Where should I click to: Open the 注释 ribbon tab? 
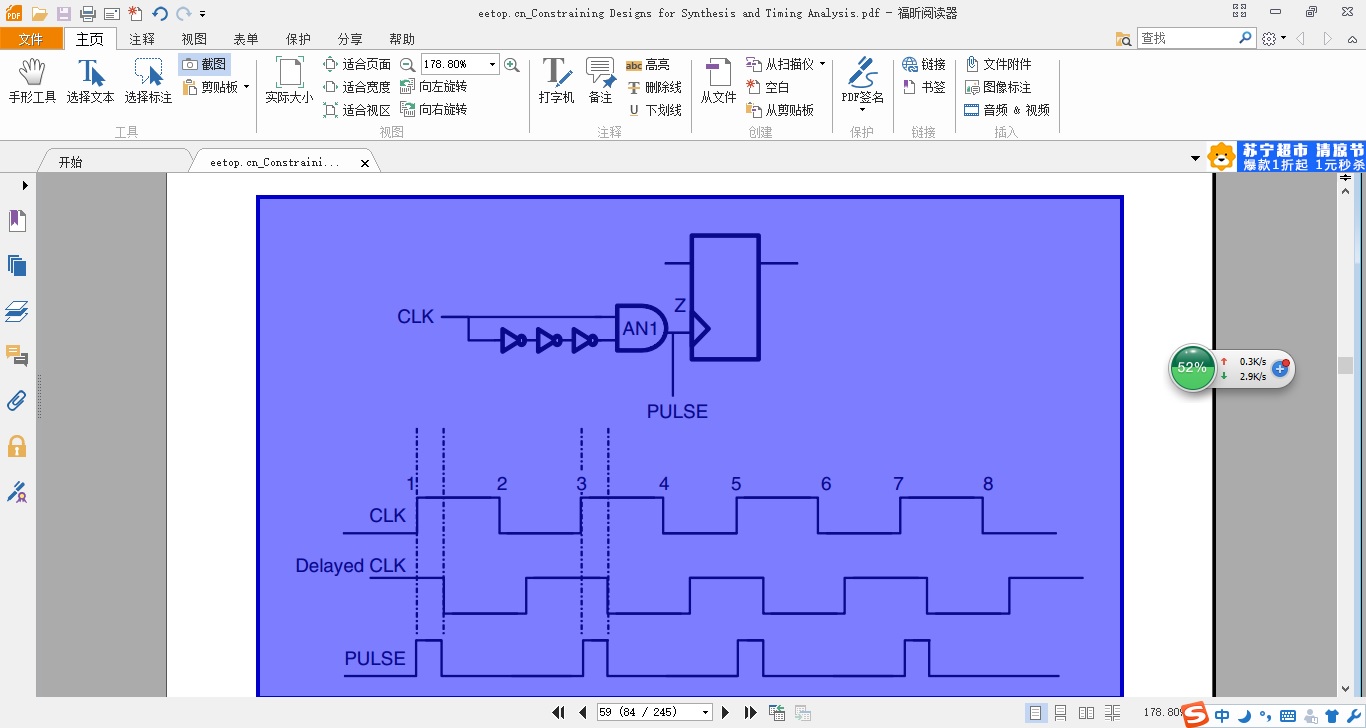(142, 39)
